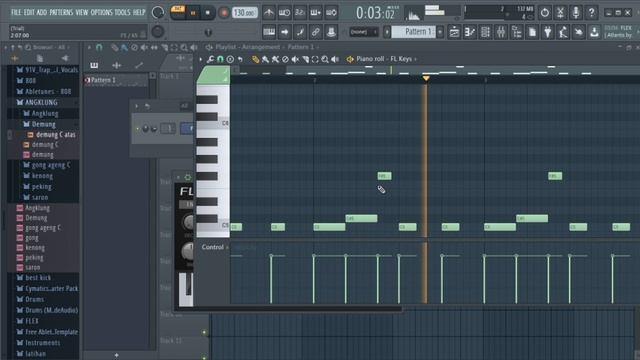640x360 pixels.
Task: Open Piano roll wrench tools menu
Action: coord(210,59)
